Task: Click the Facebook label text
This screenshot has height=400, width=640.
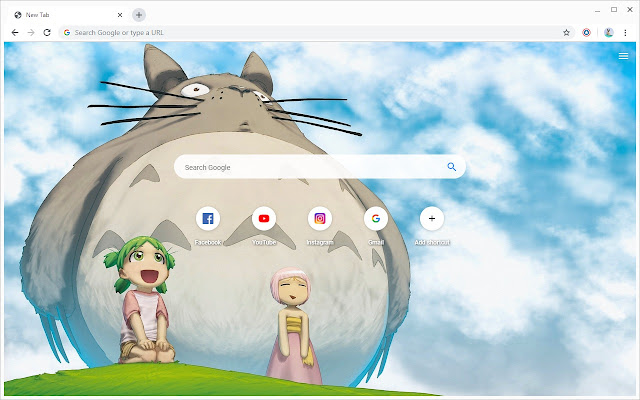Action: coord(208,242)
